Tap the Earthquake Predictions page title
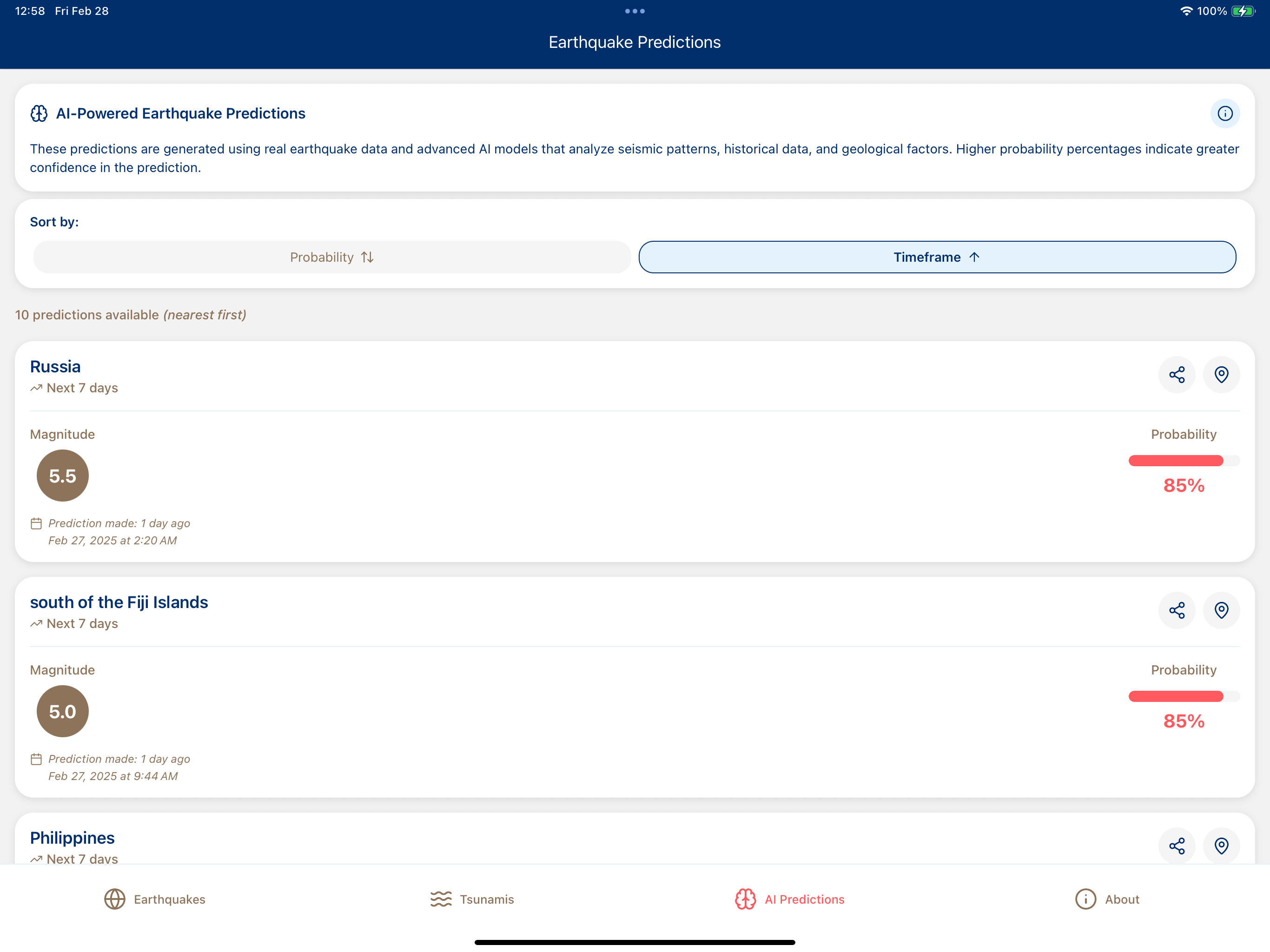 [x=635, y=42]
